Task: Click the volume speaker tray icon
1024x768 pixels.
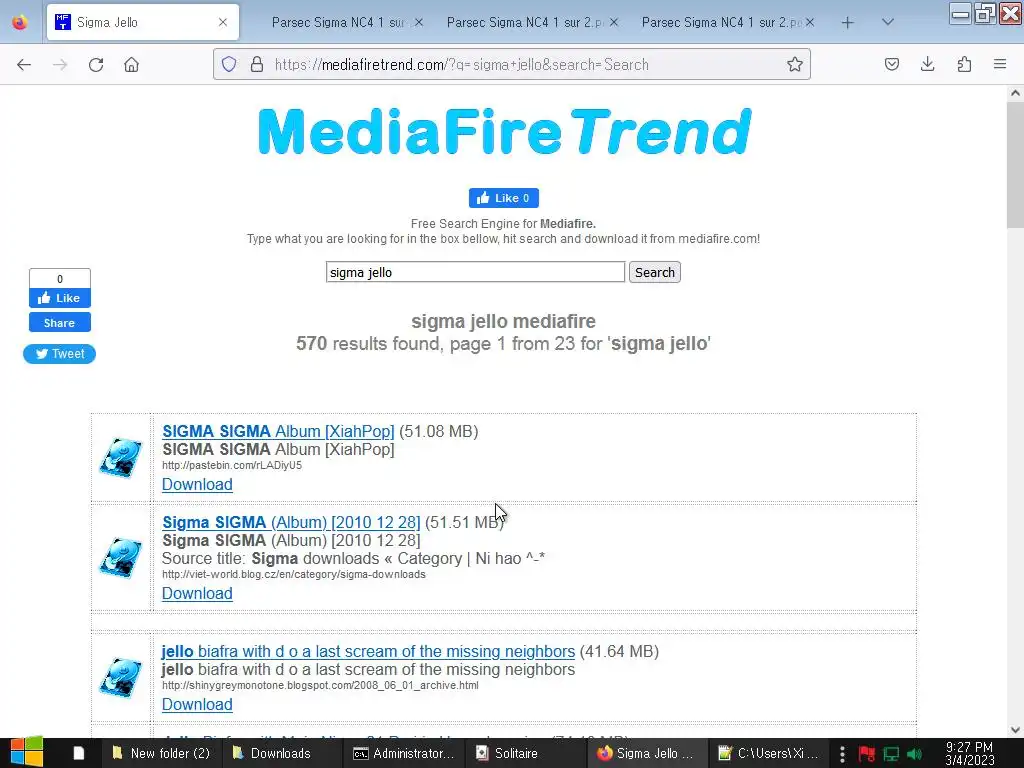Action: (x=914, y=754)
